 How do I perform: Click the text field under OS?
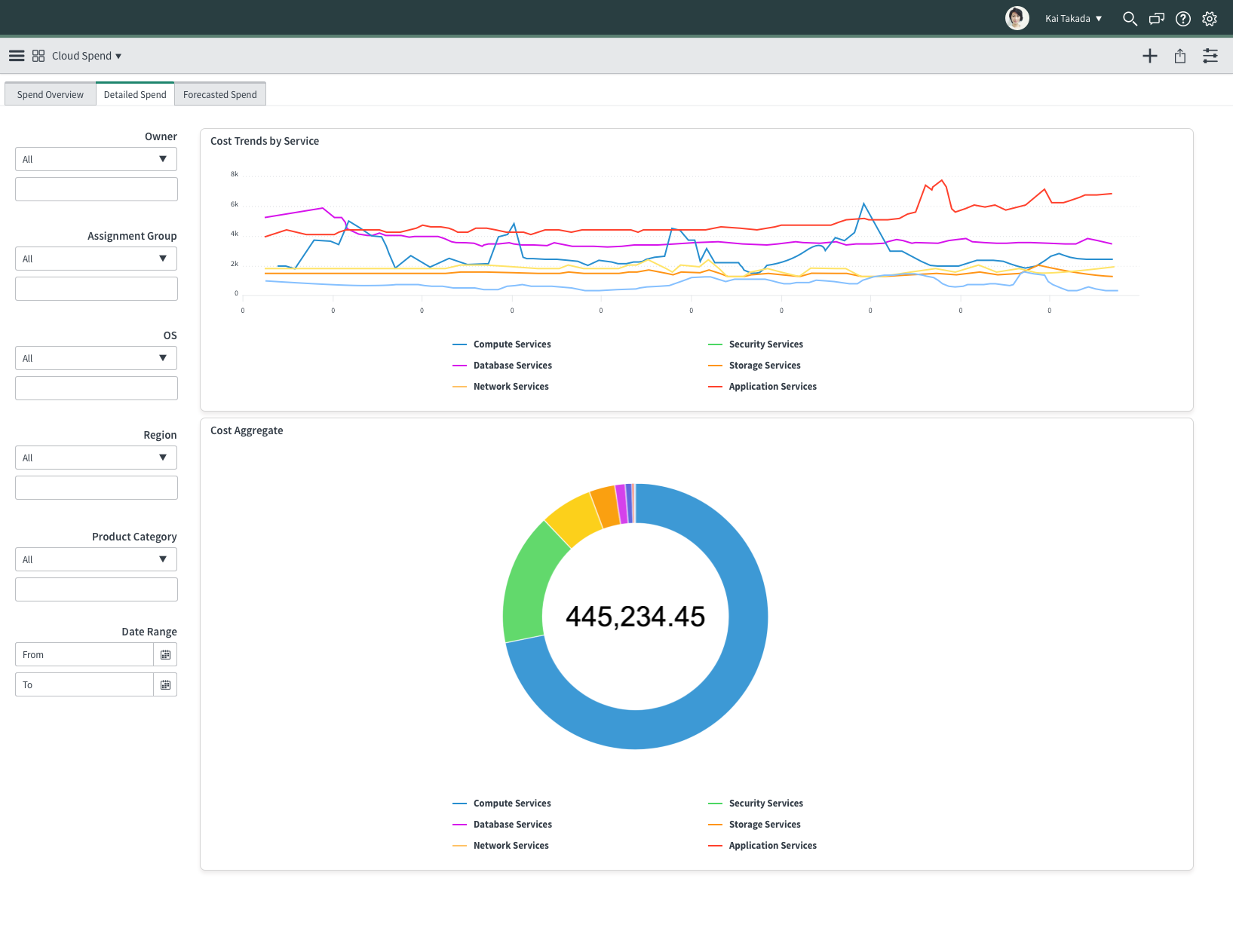click(97, 388)
